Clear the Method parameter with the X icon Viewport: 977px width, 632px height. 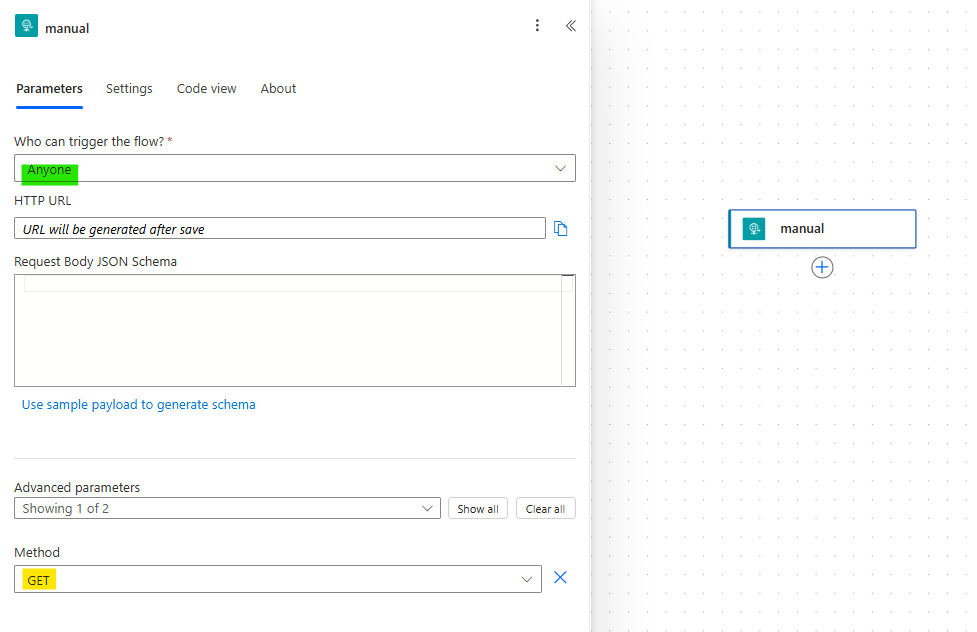pos(560,578)
